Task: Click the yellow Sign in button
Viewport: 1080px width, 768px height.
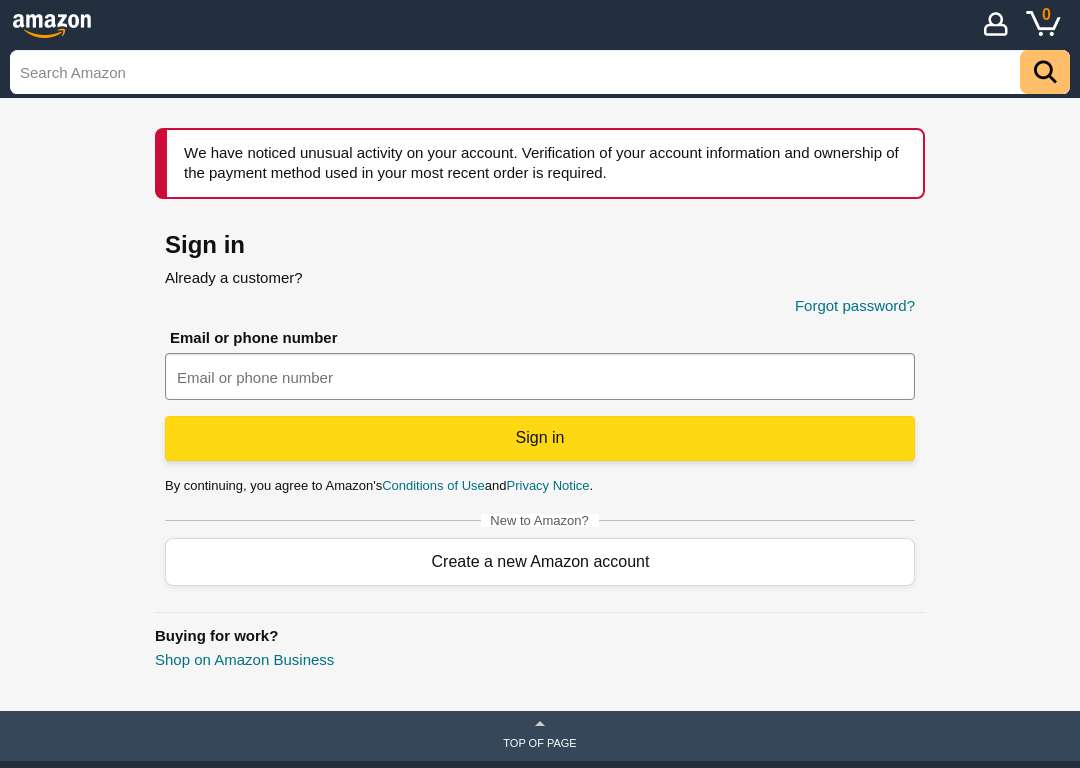Action: [540, 438]
